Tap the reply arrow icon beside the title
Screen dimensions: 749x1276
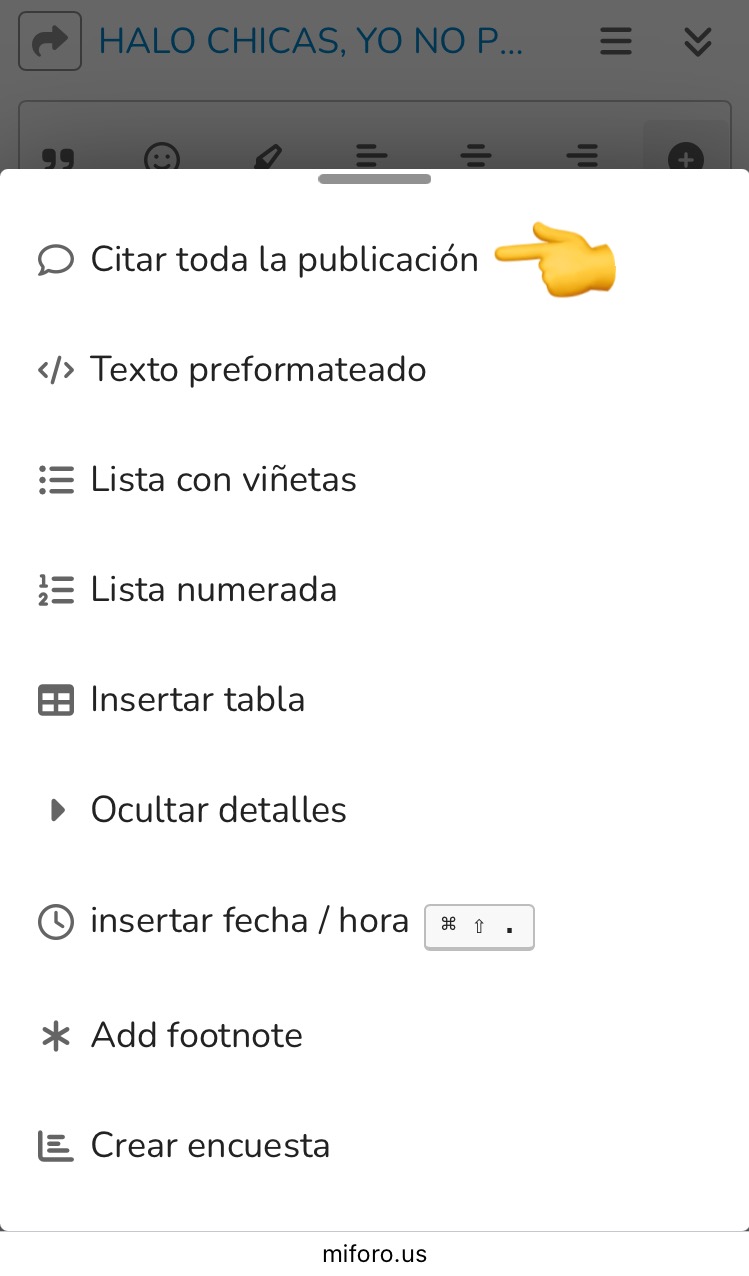[x=50, y=42]
